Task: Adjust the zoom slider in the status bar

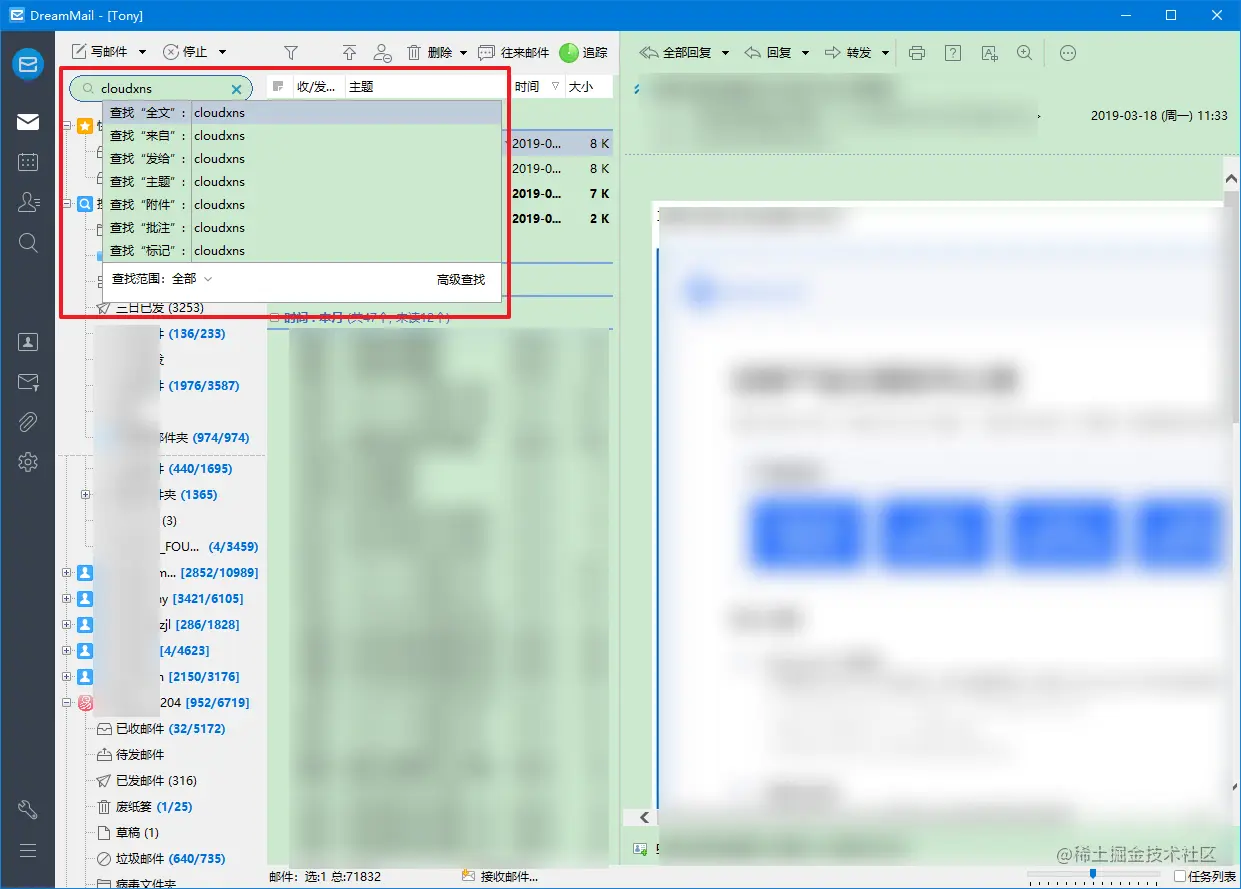Action: (x=1093, y=874)
